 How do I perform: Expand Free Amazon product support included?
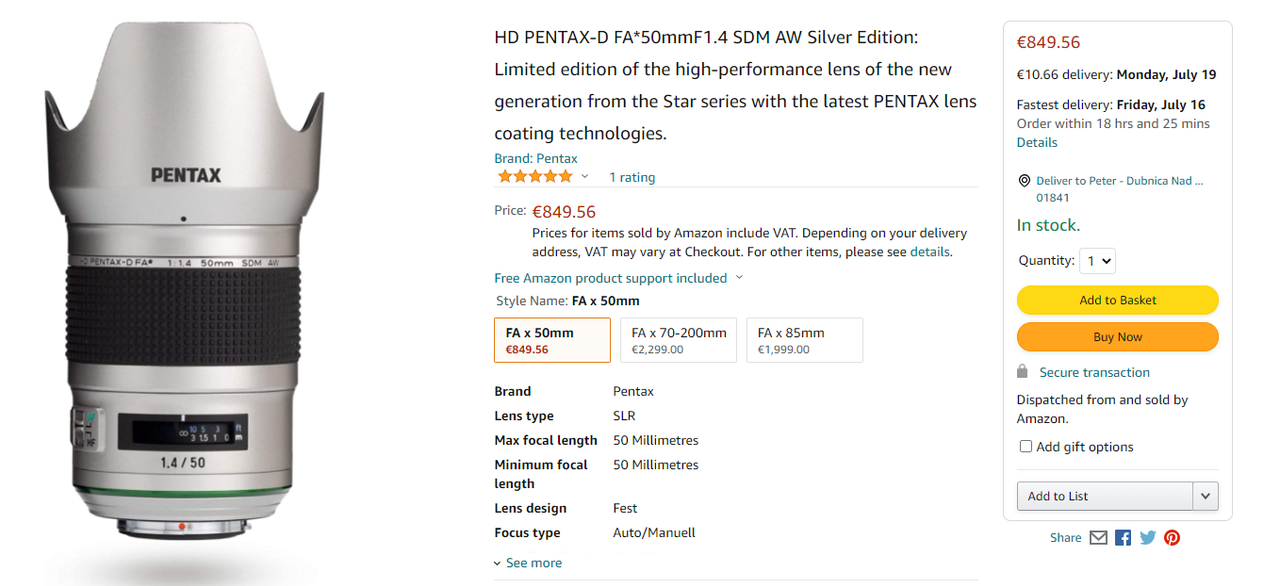click(x=619, y=278)
